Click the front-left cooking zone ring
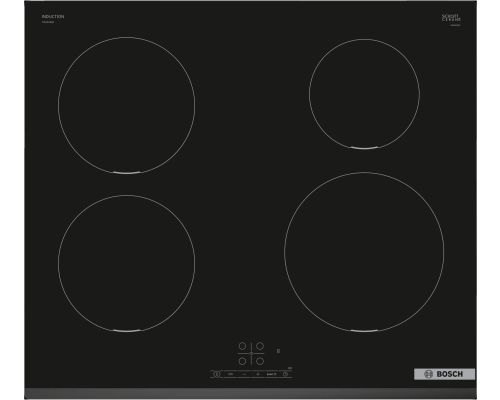Image resolution: width=500 pixels, height=400 pixels. click(126, 263)
